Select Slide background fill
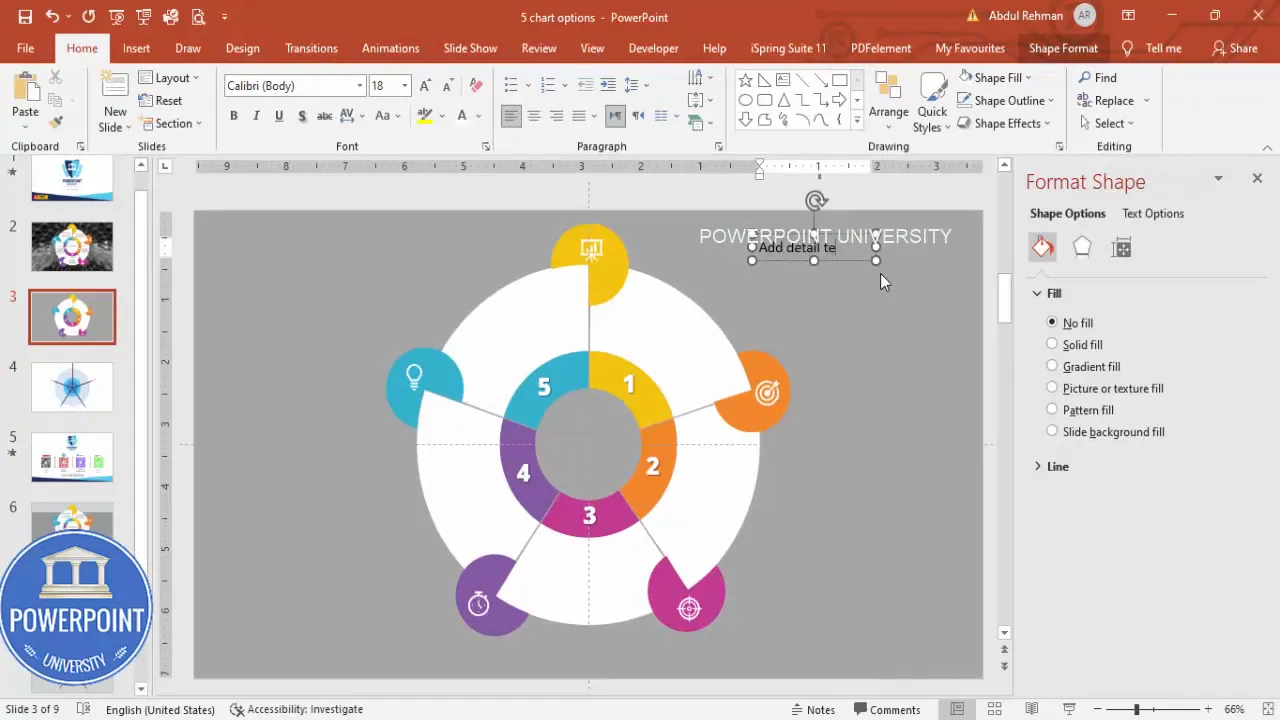 [1052, 431]
